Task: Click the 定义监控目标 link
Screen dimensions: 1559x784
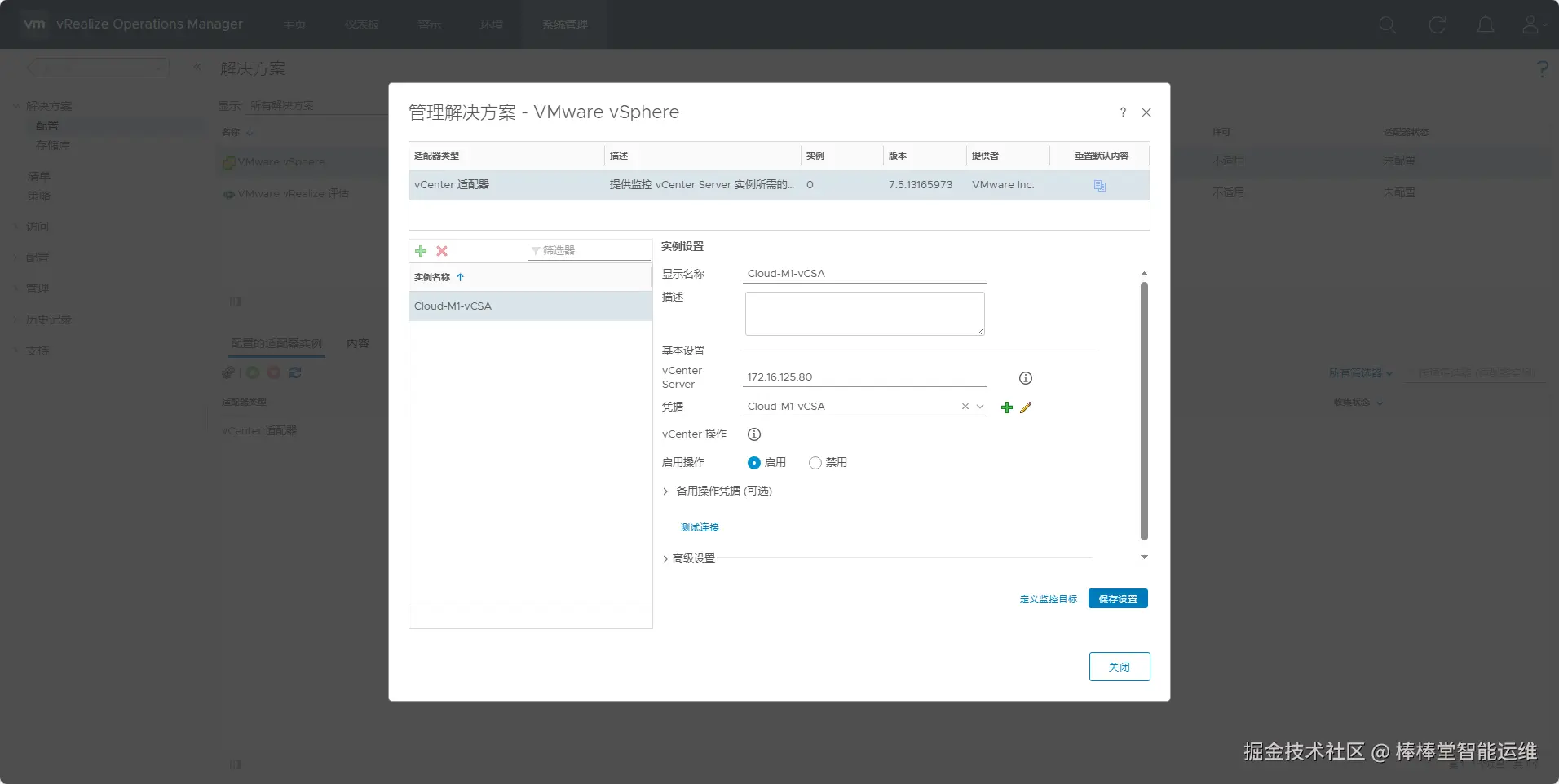Action: tap(1049, 599)
